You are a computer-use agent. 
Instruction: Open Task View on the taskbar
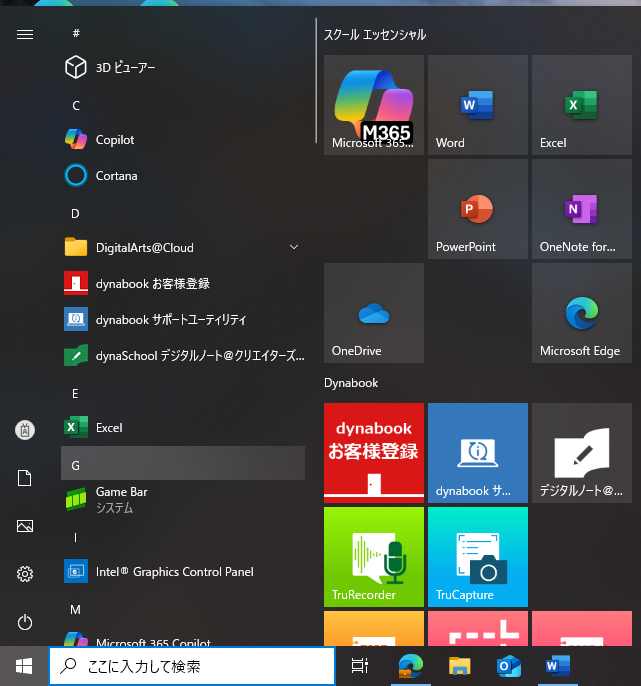click(360, 666)
